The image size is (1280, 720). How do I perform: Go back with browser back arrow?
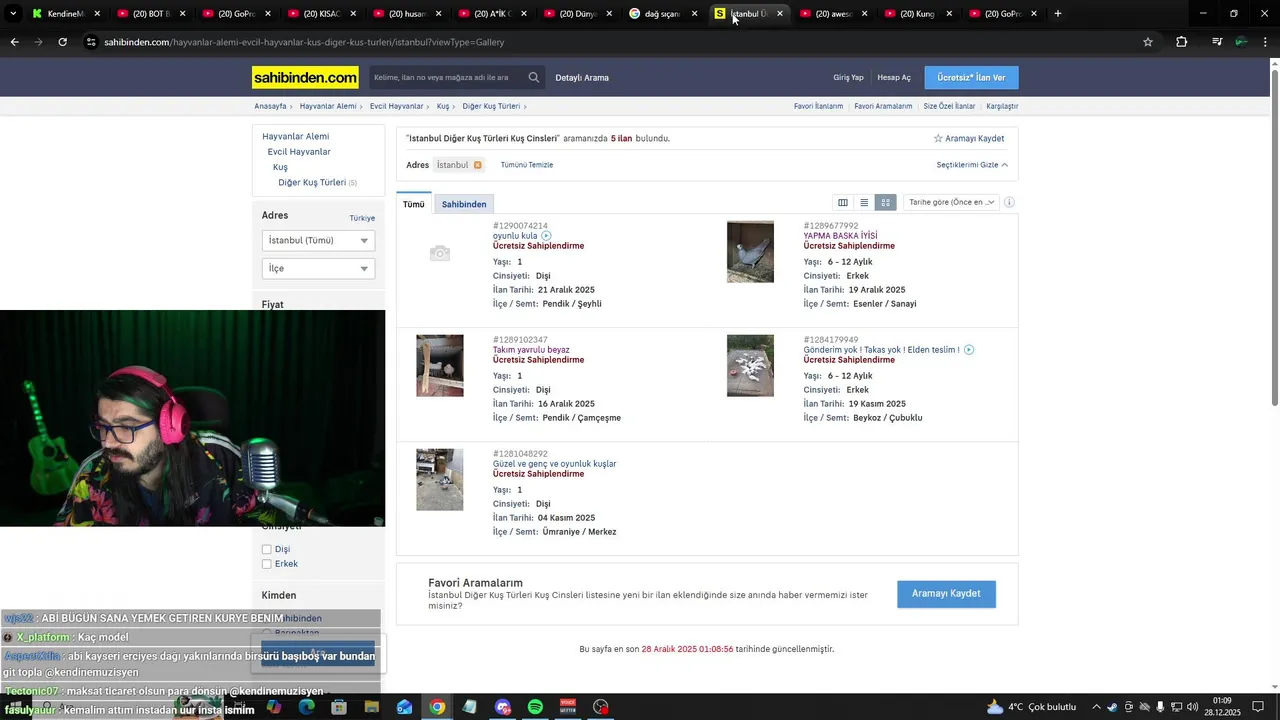pos(14,42)
